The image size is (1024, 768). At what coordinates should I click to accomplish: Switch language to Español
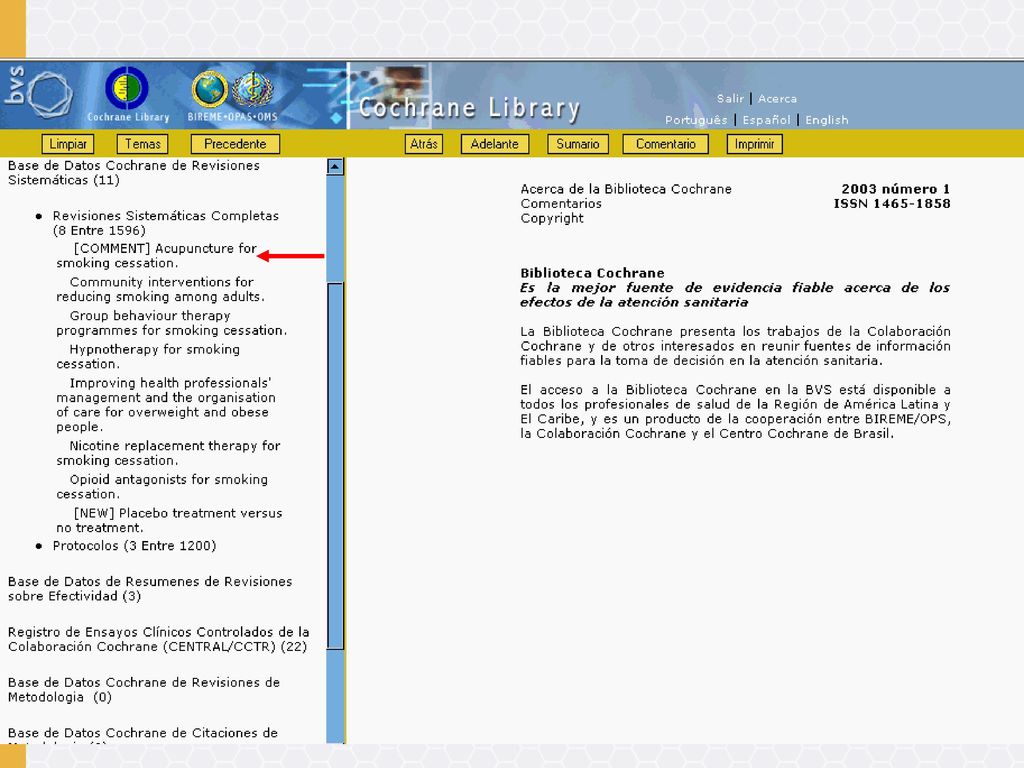click(766, 120)
